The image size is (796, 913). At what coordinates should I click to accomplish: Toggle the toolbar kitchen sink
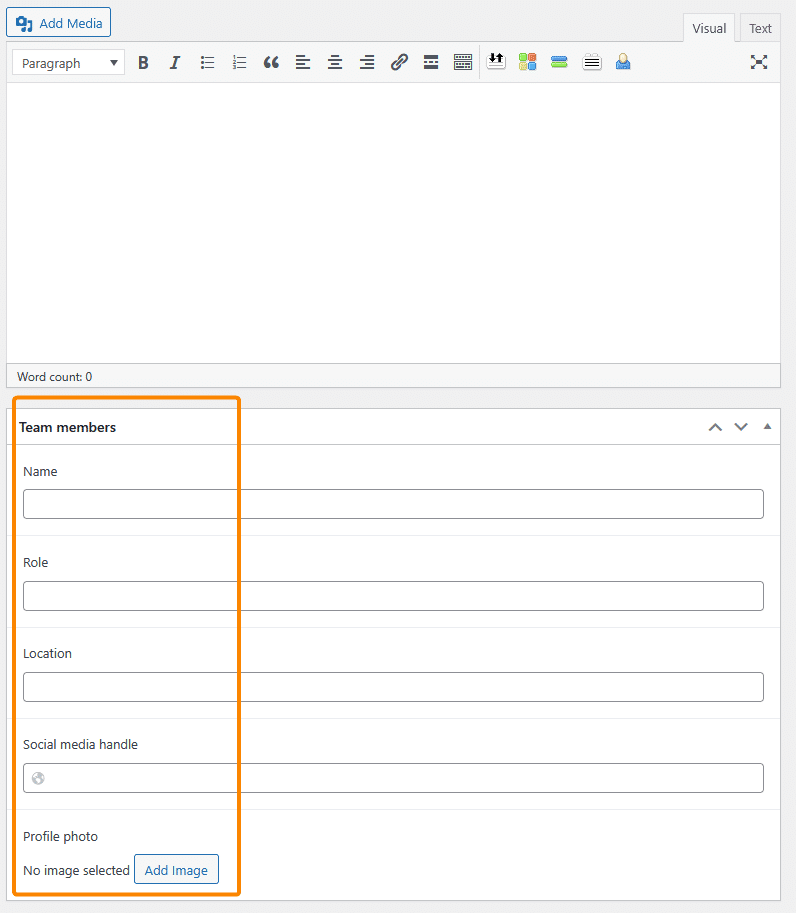coord(463,62)
